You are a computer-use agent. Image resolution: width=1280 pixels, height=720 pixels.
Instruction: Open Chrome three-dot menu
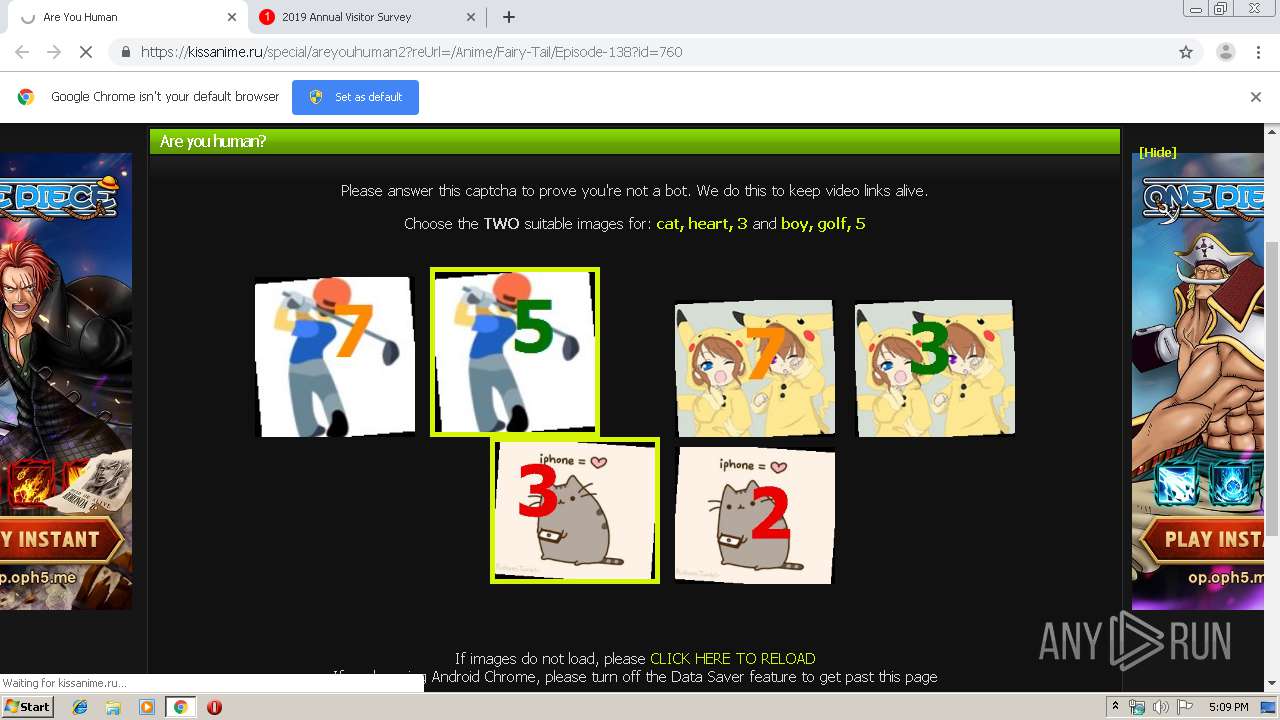[1258, 52]
